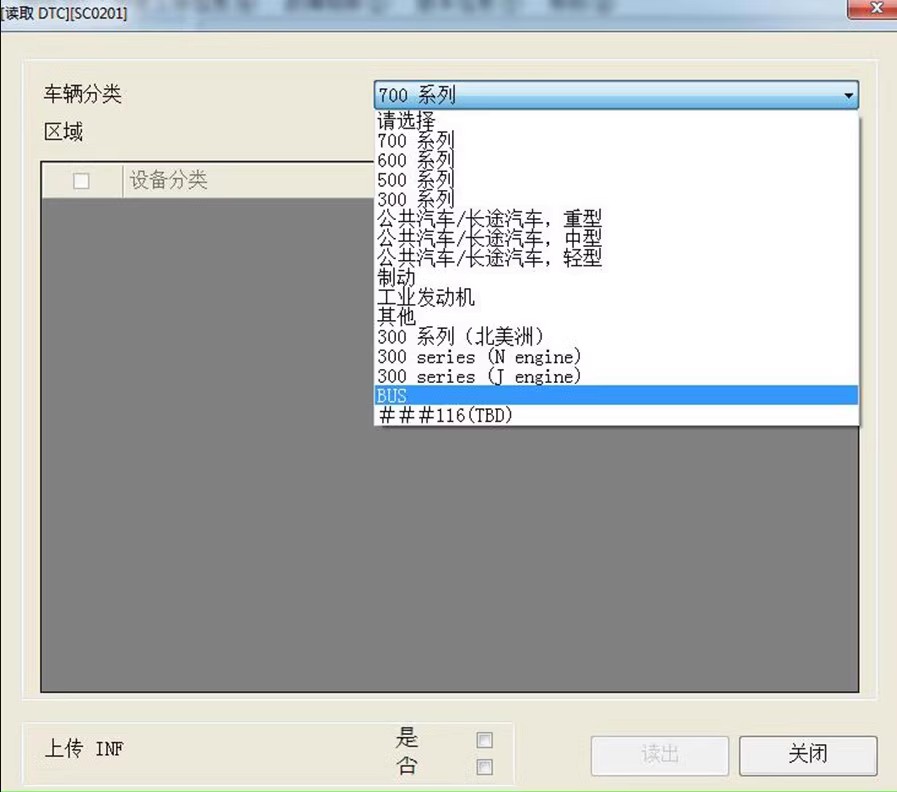The image size is (897, 792).
Task: Select 请选择 in the dropdown list
Action: [x=616, y=121]
